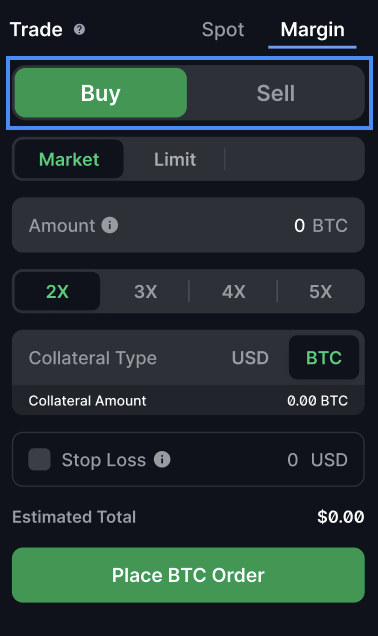The width and height of the screenshot is (378, 636).
Task: Open the Amount info icon tooltip
Action: click(110, 225)
